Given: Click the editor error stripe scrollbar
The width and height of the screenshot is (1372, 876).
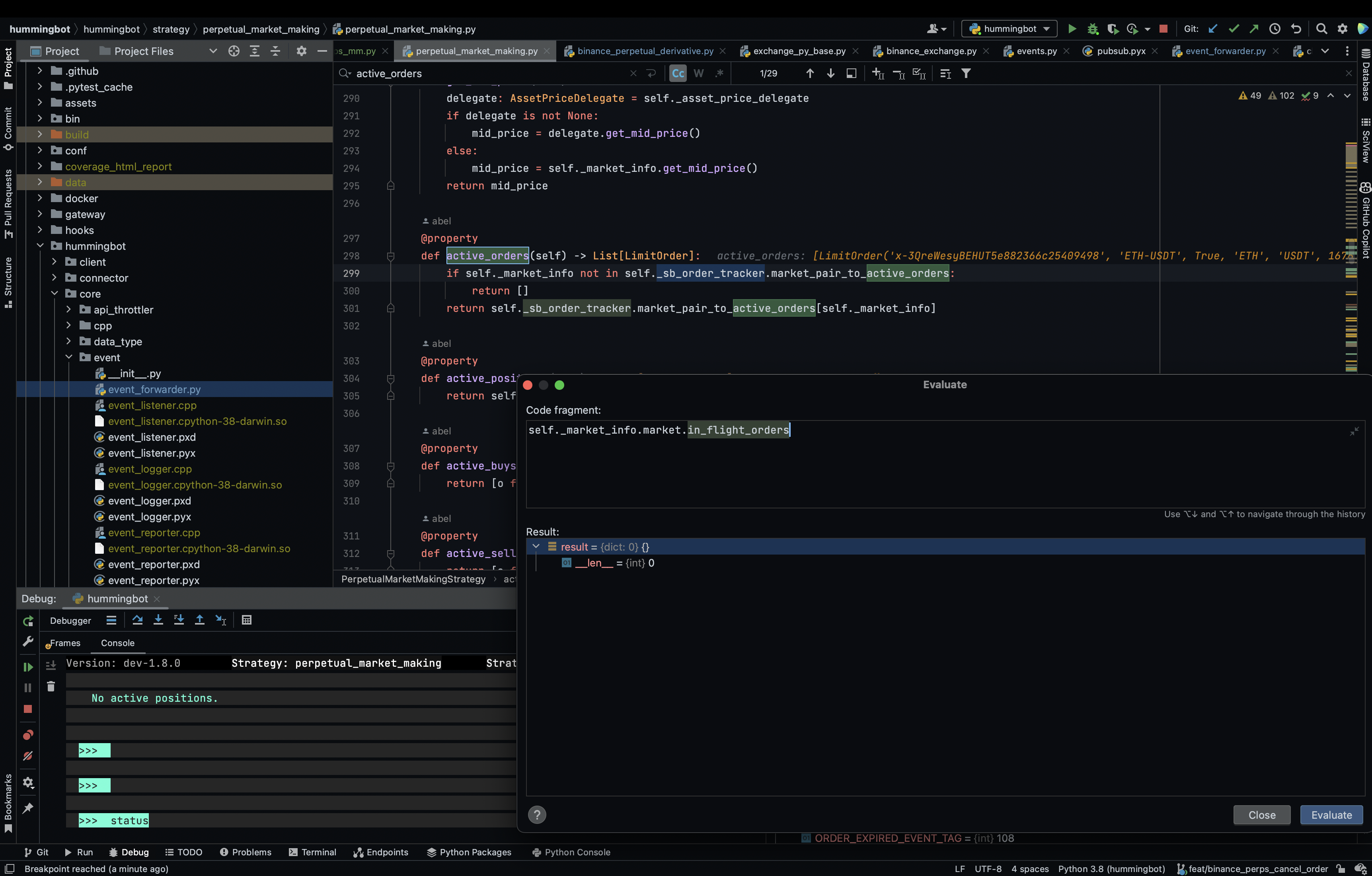Looking at the screenshot, I should click(1351, 228).
